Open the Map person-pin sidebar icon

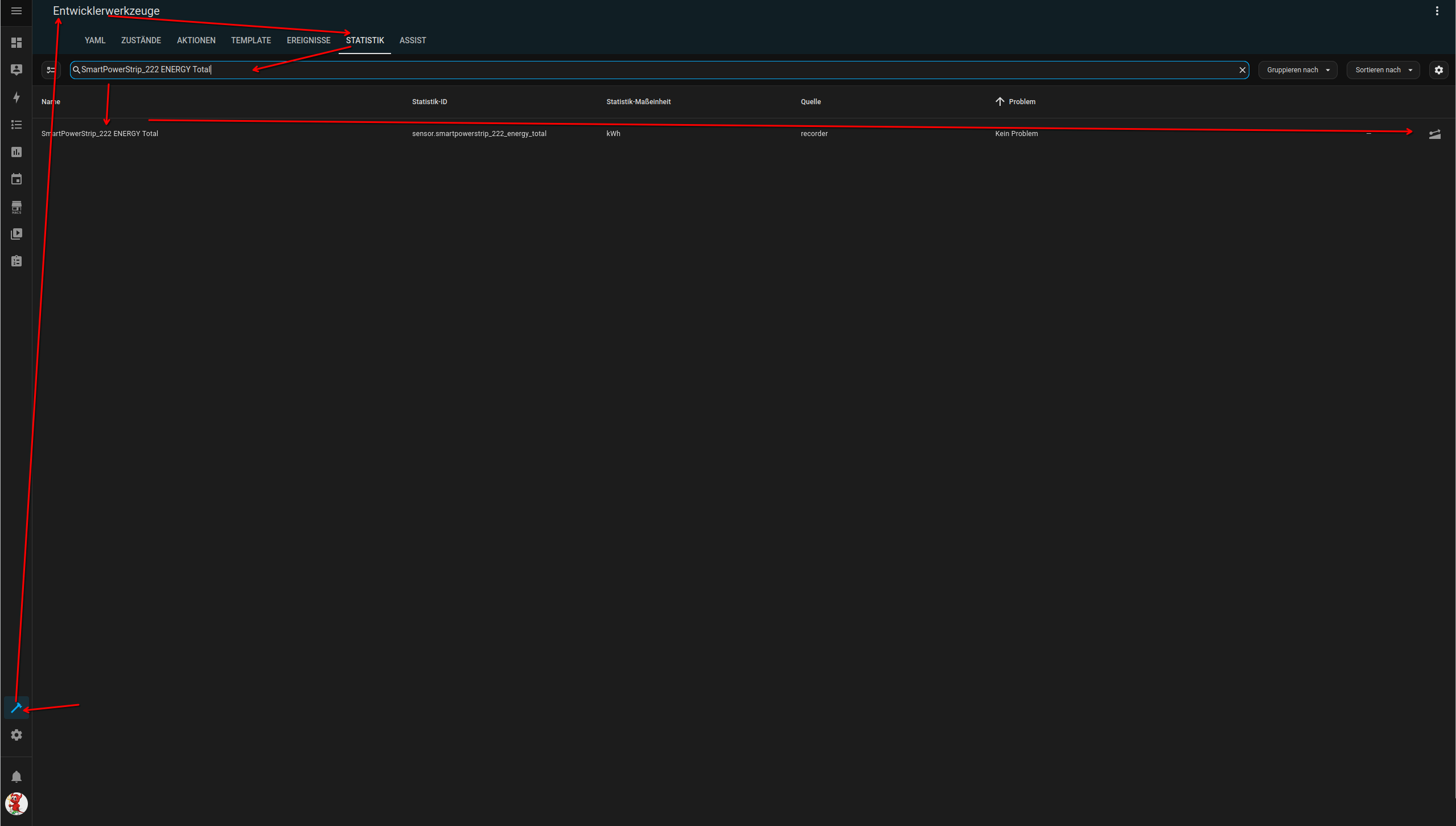[17, 69]
